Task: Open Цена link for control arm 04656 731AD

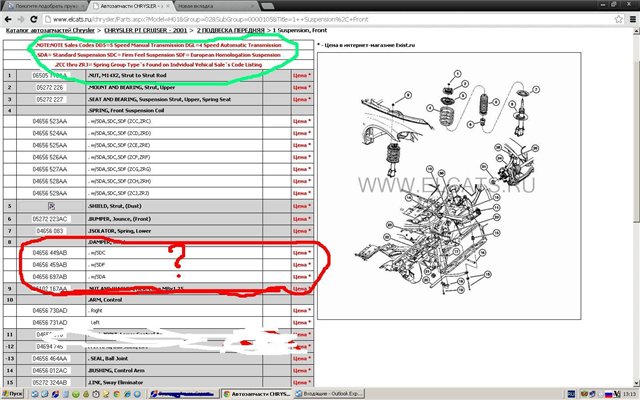Action: pyautogui.click(x=302, y=322)
